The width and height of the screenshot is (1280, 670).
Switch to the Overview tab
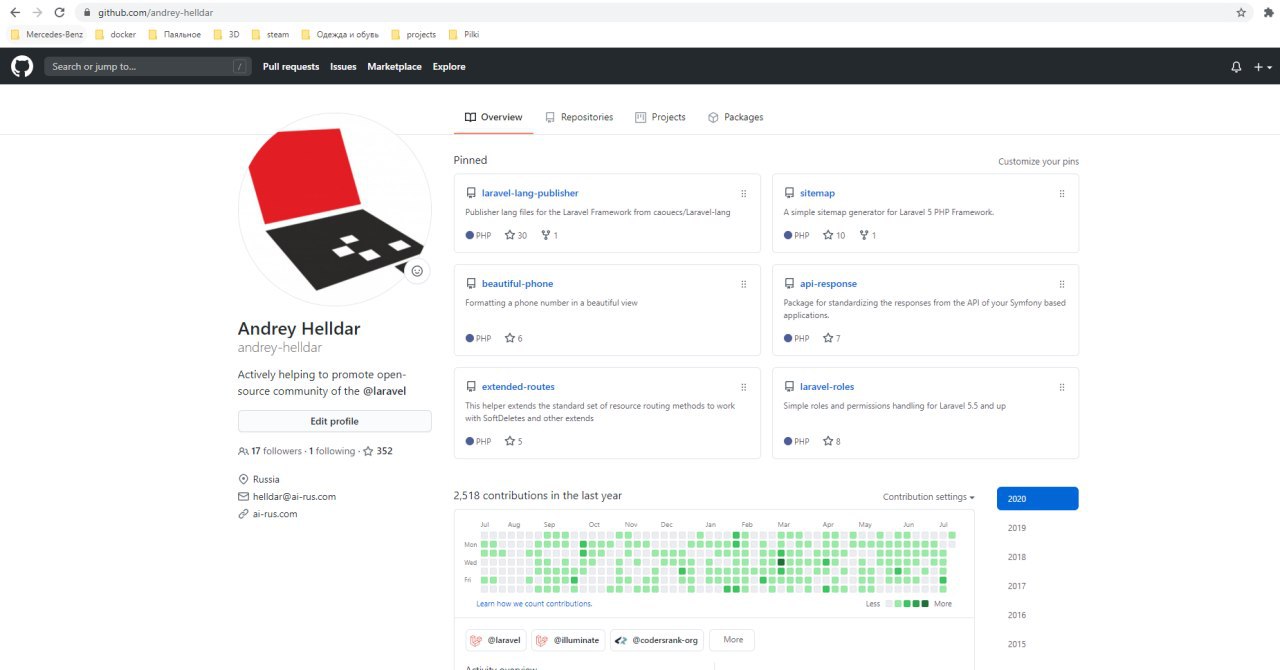493,117
